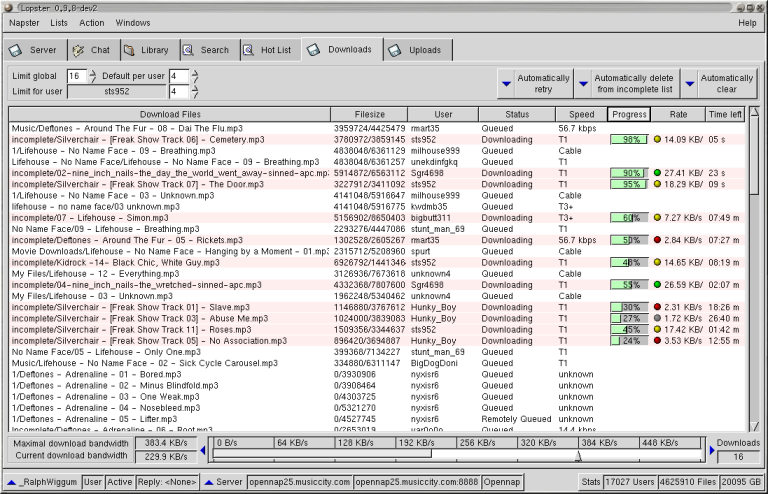Open the Server tab
This screenshot has height=494, width=768.
(34, 50)
